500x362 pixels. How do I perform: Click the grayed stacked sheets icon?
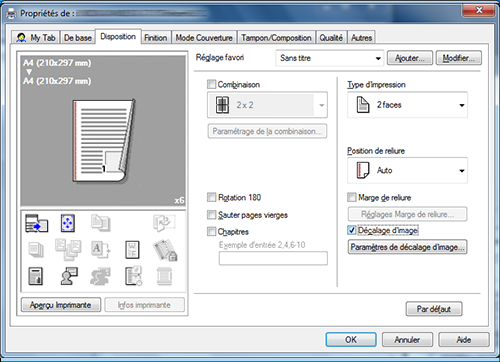click(x=36, y=250)
